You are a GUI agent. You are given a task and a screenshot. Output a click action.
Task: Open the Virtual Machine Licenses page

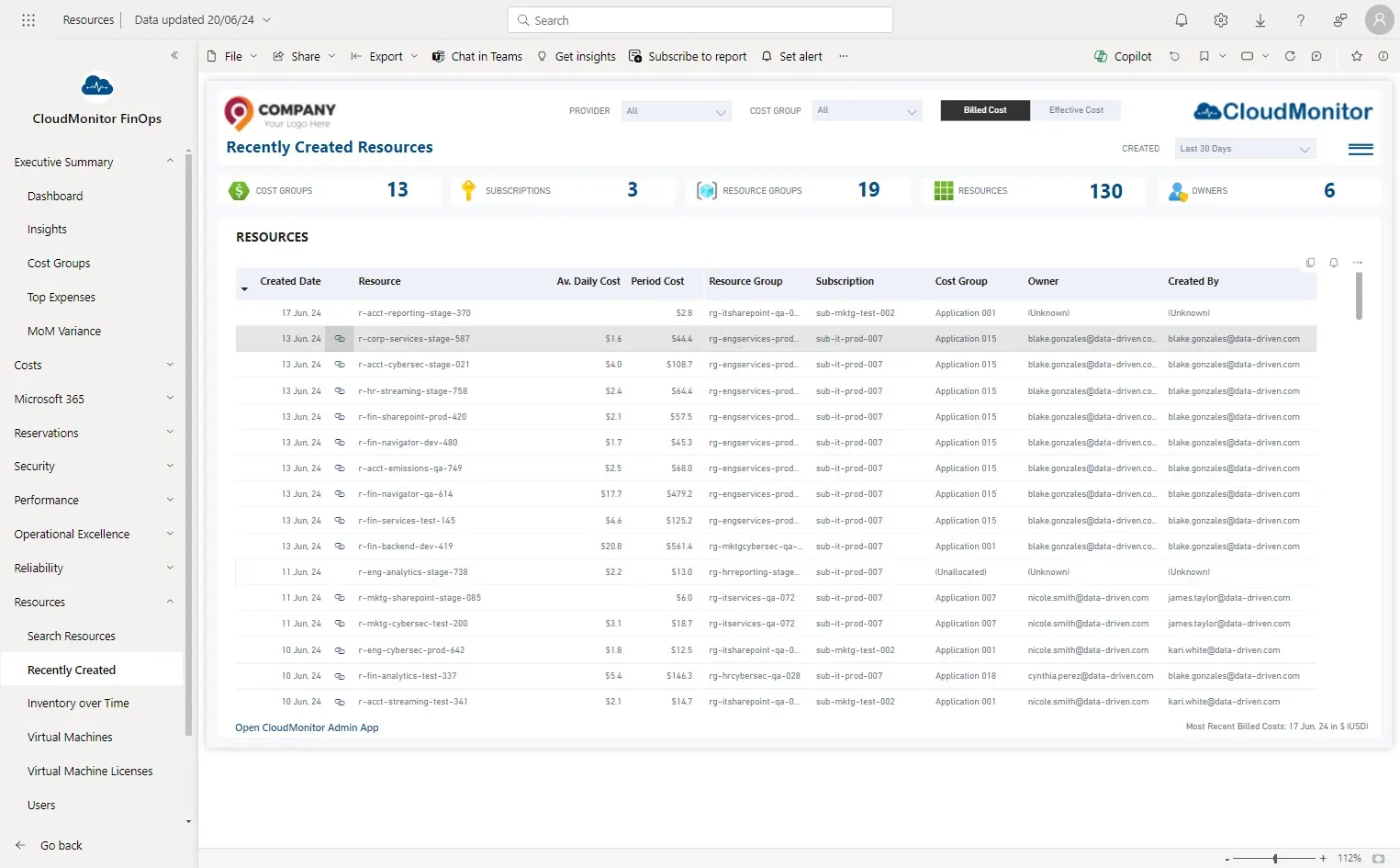[x=90, y=772]
